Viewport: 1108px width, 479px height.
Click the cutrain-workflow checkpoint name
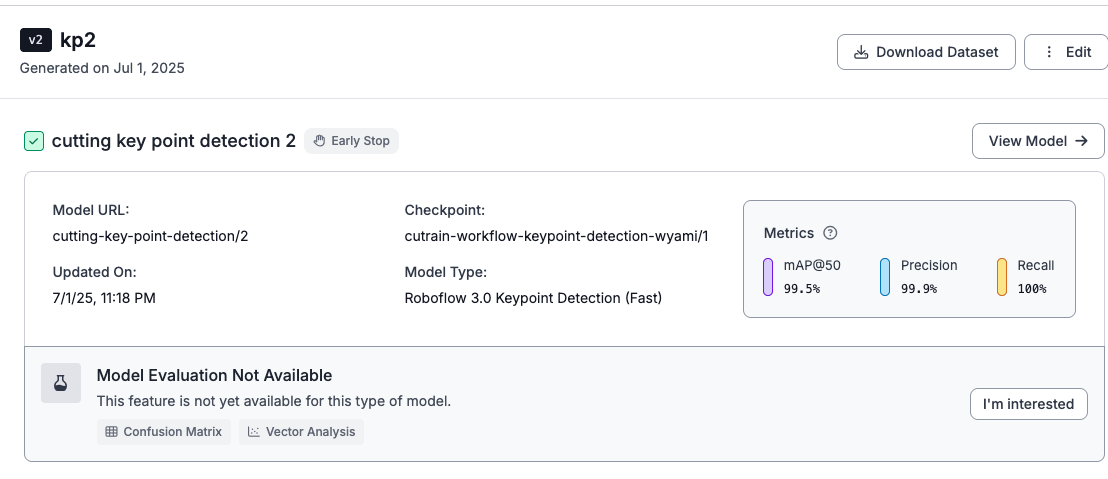[x=557, y=236]
